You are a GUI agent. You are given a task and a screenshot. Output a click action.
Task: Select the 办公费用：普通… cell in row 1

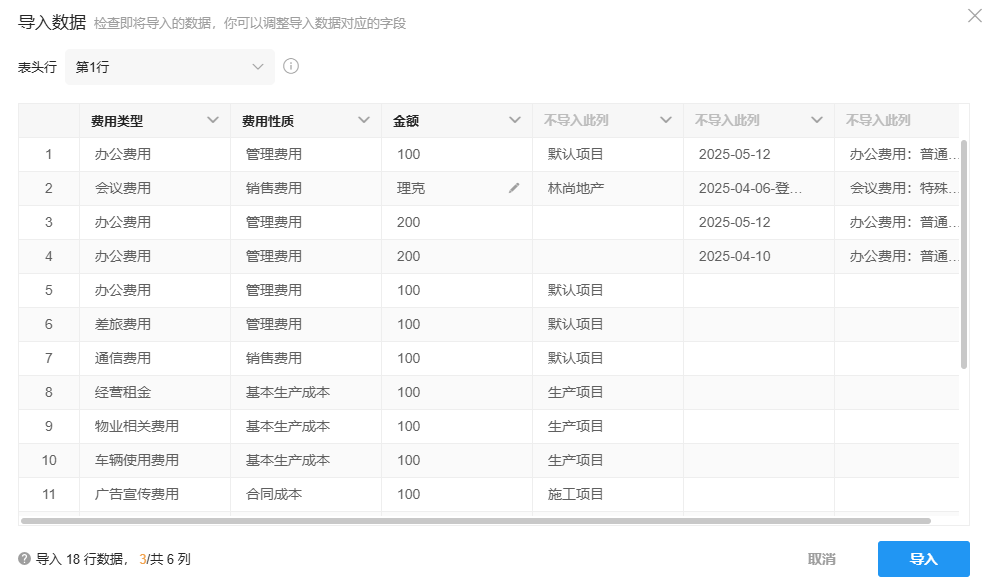coord(897,154)
